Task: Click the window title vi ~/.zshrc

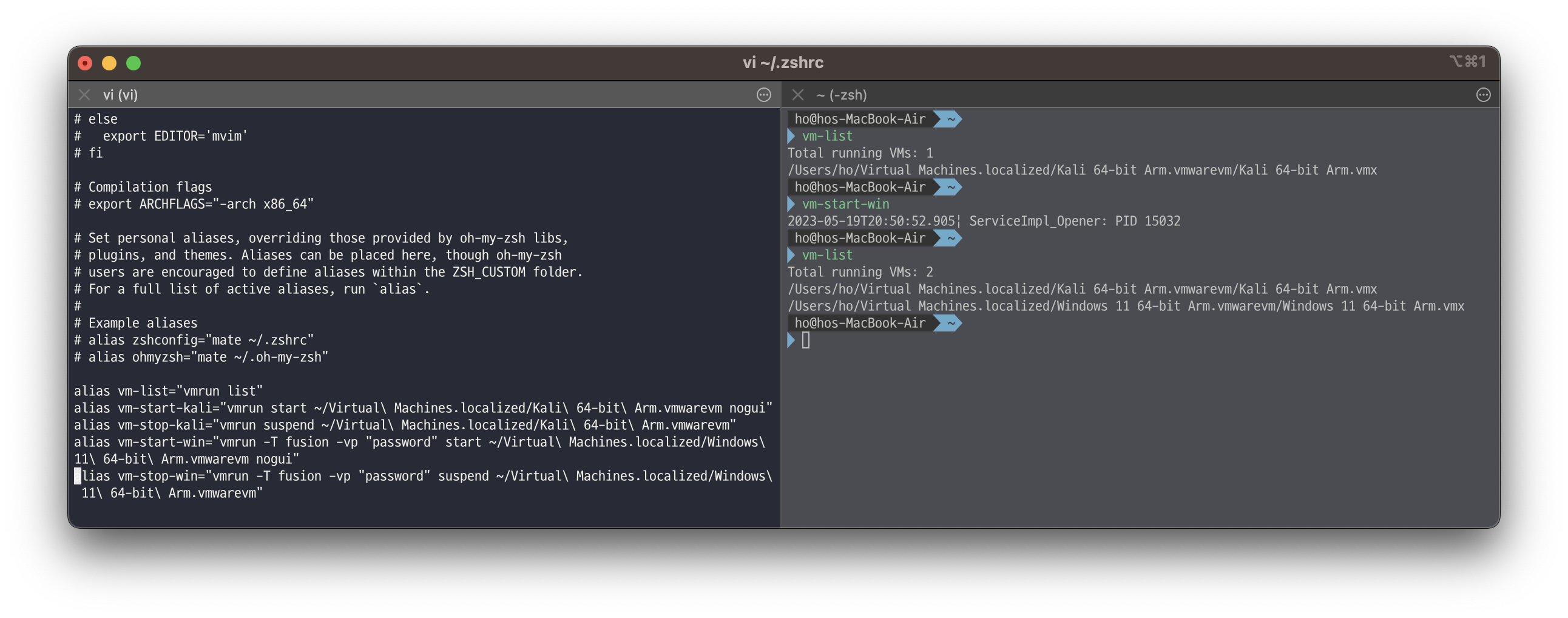Action: (x=783, y=63)
